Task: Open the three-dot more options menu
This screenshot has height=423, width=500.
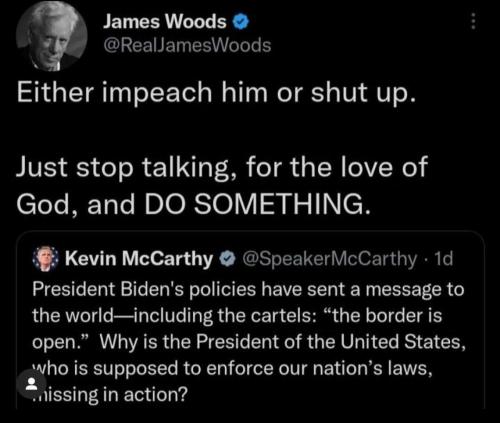Action: pyautogui.click(x=473, y=21)
